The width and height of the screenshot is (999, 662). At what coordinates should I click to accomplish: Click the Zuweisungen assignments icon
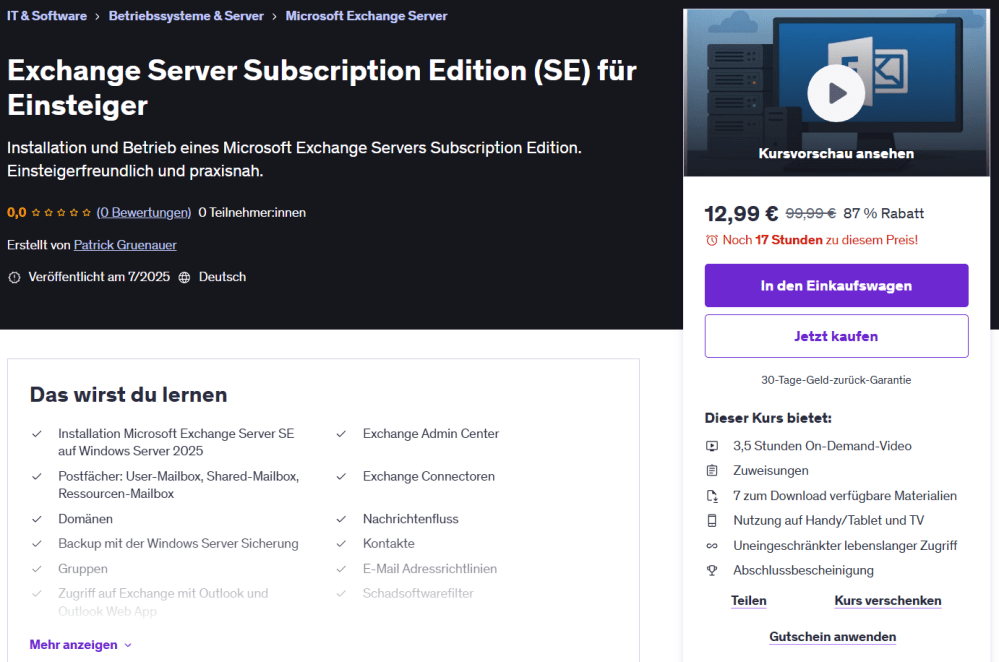(712, 471)
